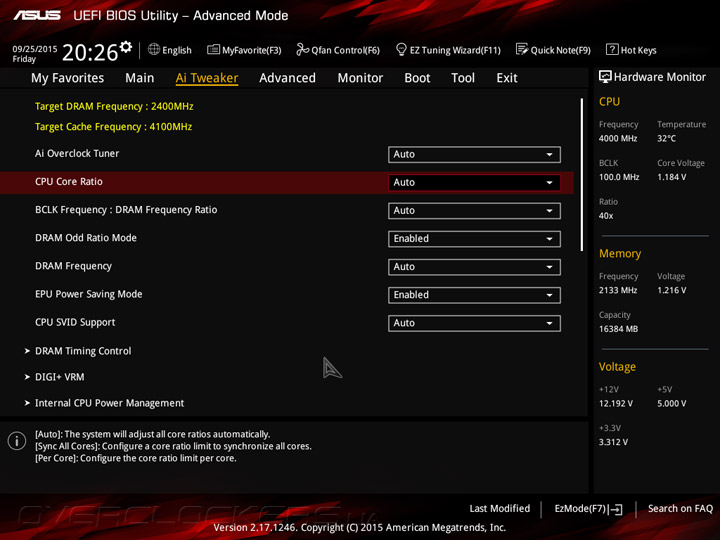Open EZ Tuning Wizard(F11) label

pos(455,50)
